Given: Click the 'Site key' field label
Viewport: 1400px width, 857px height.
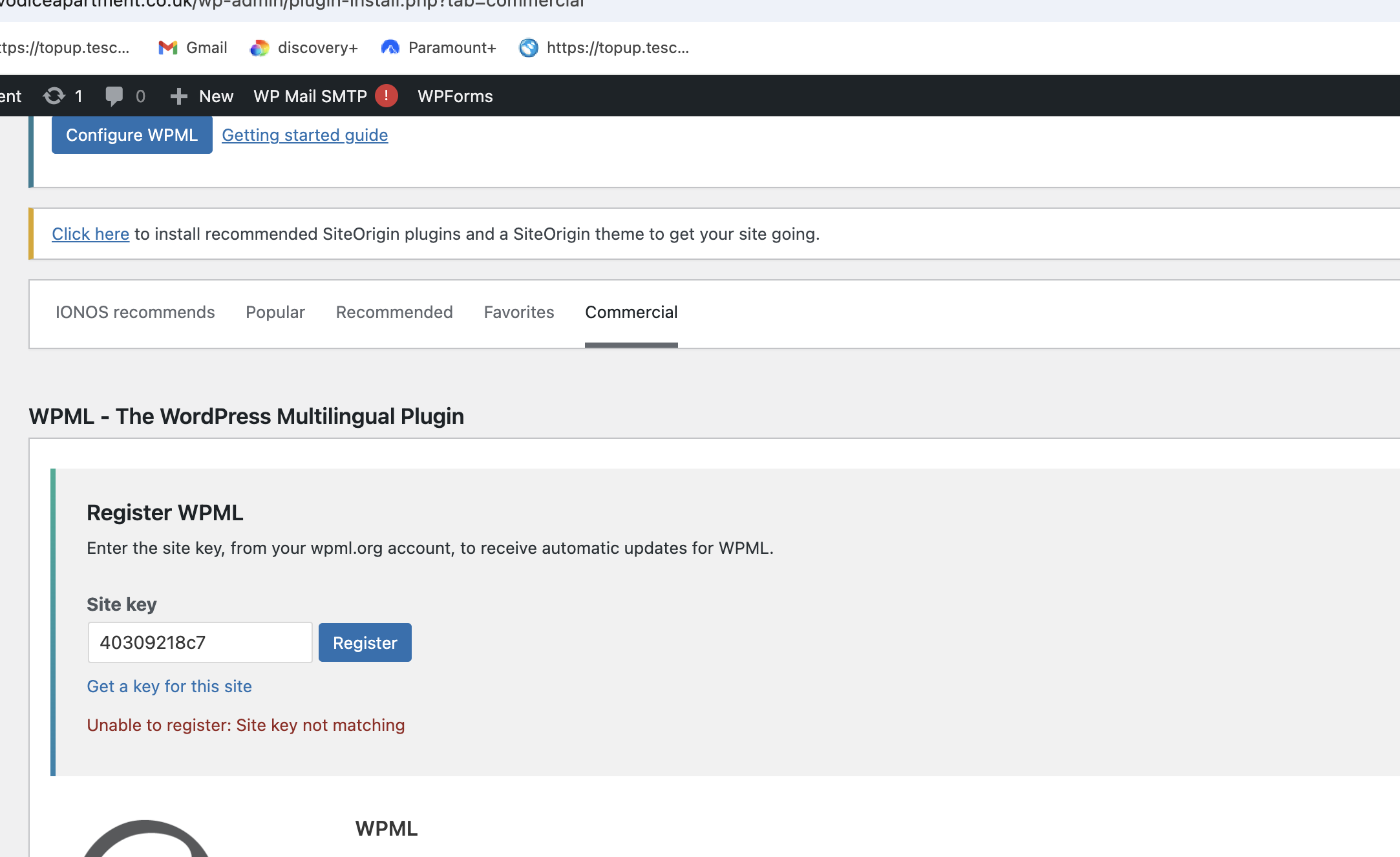Looking at the screenshot, I should coord(122,604).
